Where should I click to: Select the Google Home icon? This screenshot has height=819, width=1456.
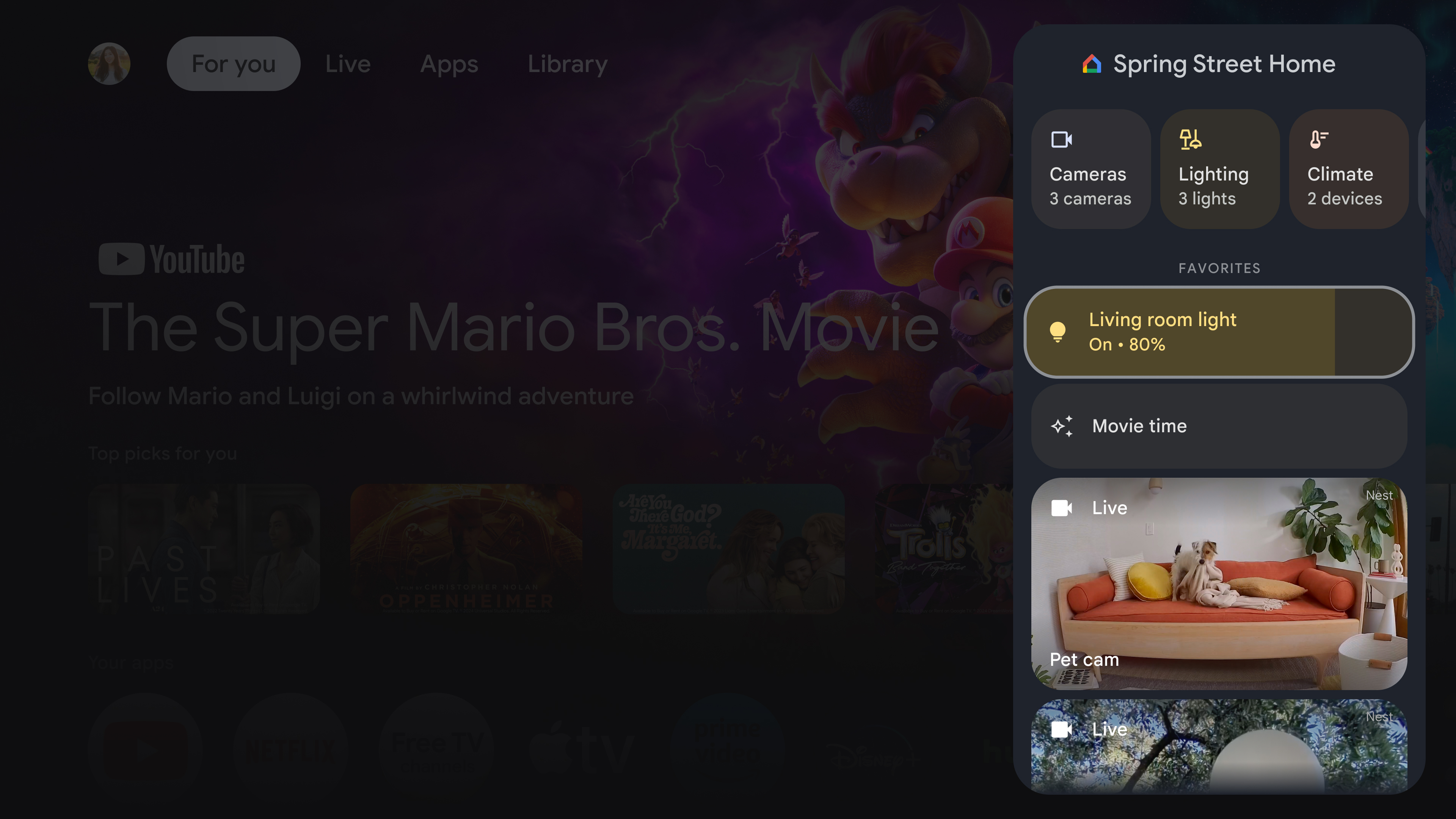click(x=1092, y=63)
